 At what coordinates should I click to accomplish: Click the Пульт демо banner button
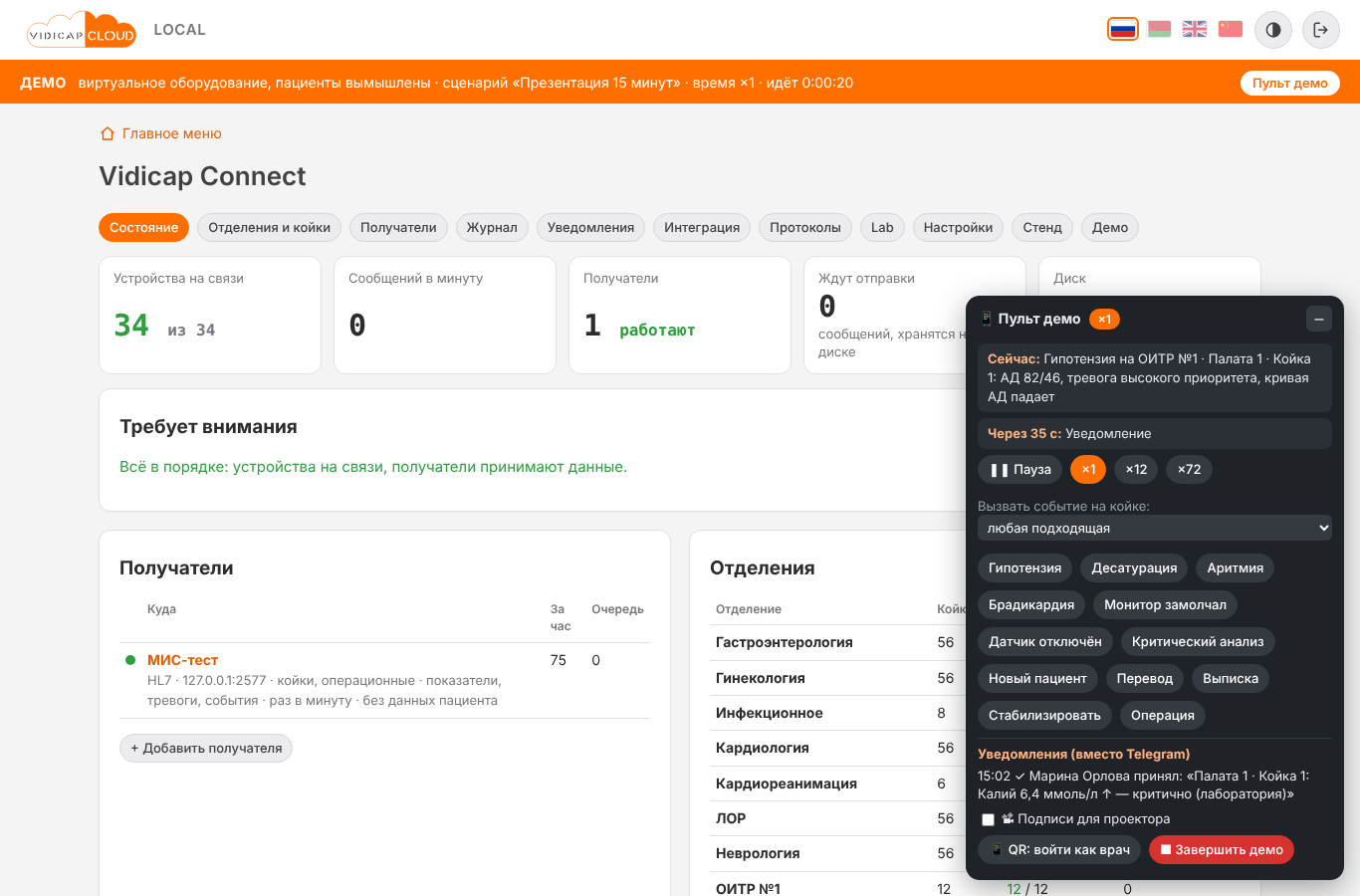[x=1289, y=83]
